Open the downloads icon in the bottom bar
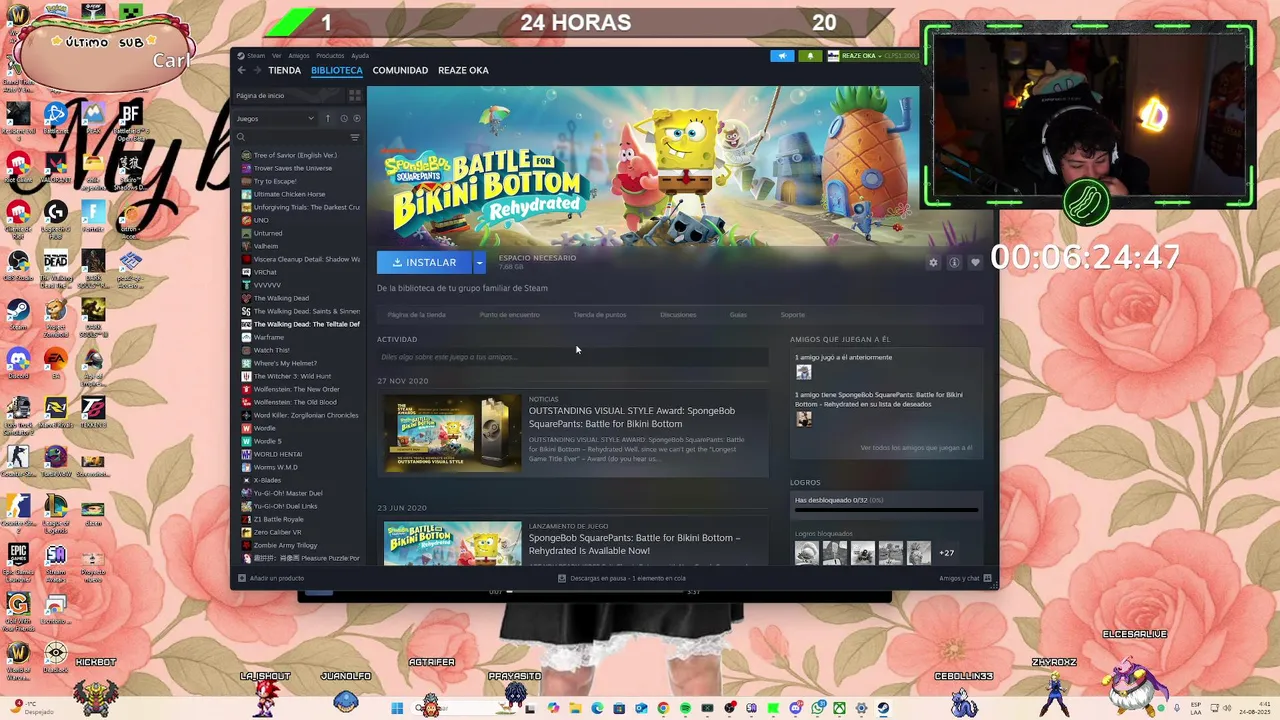Image resolution: width=1280 pixels, height=720 pixels. pos(562,578)
